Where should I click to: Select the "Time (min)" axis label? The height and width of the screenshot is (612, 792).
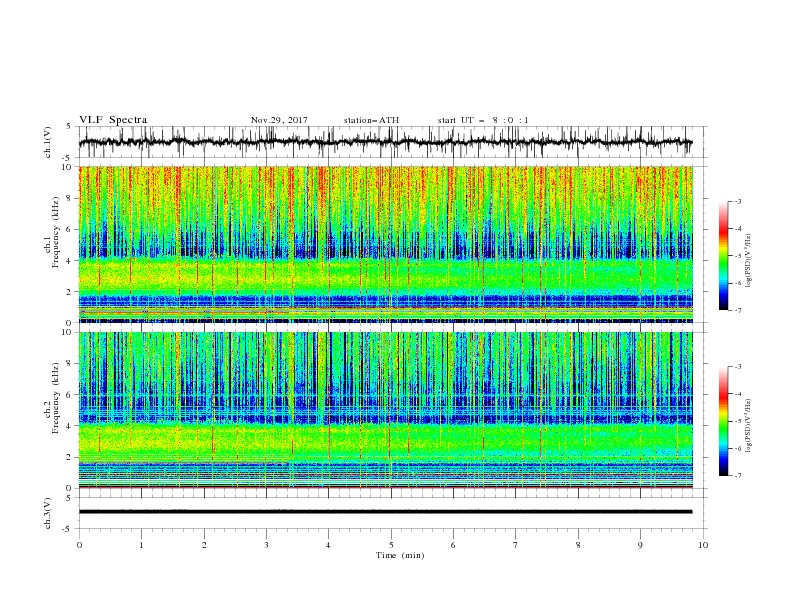pos(400,555)
